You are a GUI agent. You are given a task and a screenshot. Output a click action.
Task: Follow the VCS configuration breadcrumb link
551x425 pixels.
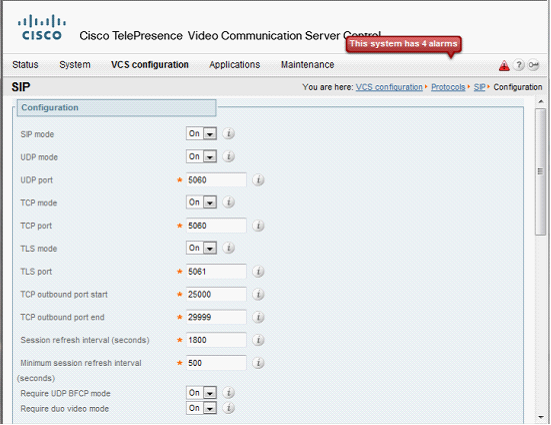389,87
